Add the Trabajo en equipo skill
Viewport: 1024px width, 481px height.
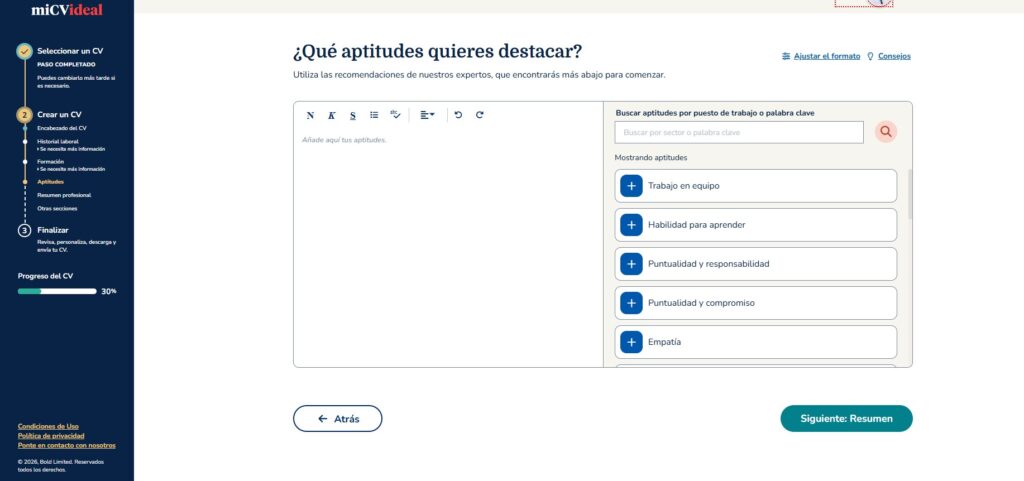tap(631, 186)
